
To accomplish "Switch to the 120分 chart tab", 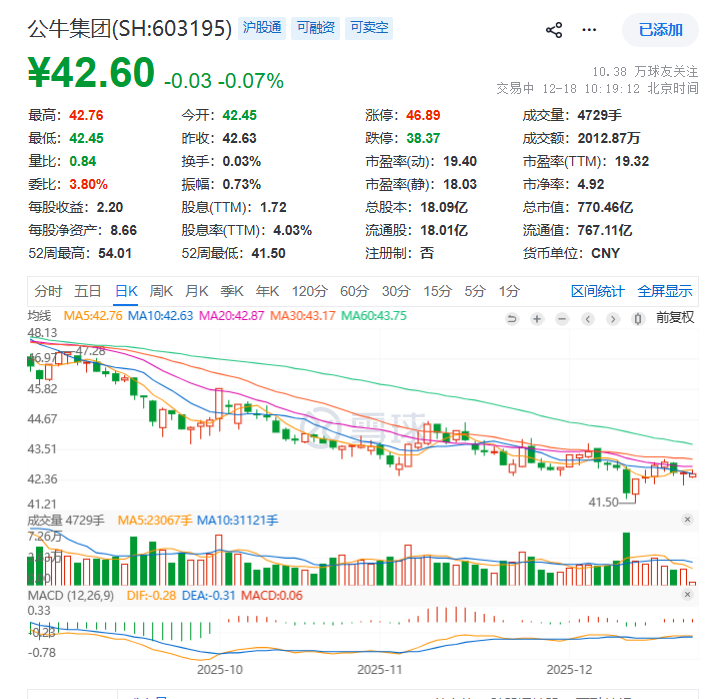I will point(310,291).
